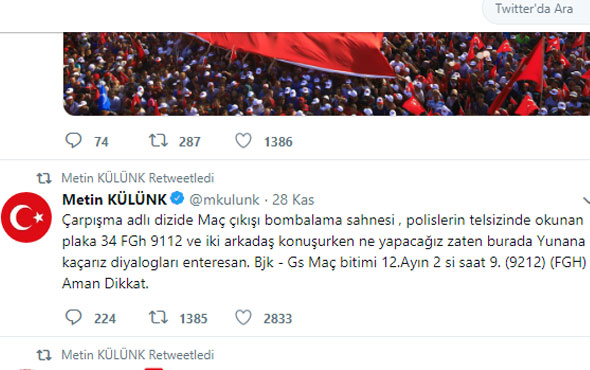Viewport: 590px width, 370px height.
Task: Open the Metin KÜLÜNK display name link
Action: pyautogui.click(x=114, y=199)
